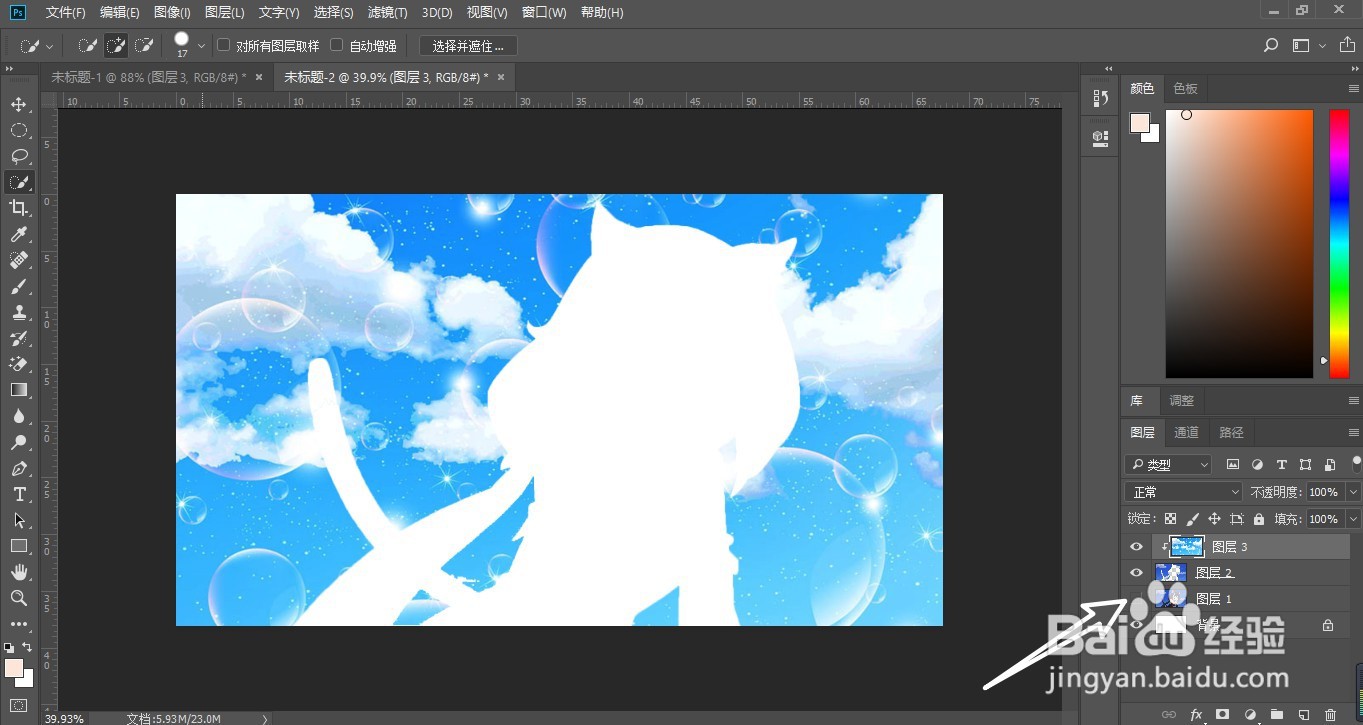Open the 不透明度 opacity dropdown arrow
Image resolution: width=1363 pixels, height=725 pixels.
pyautogui.click(x=1354, y=492)
